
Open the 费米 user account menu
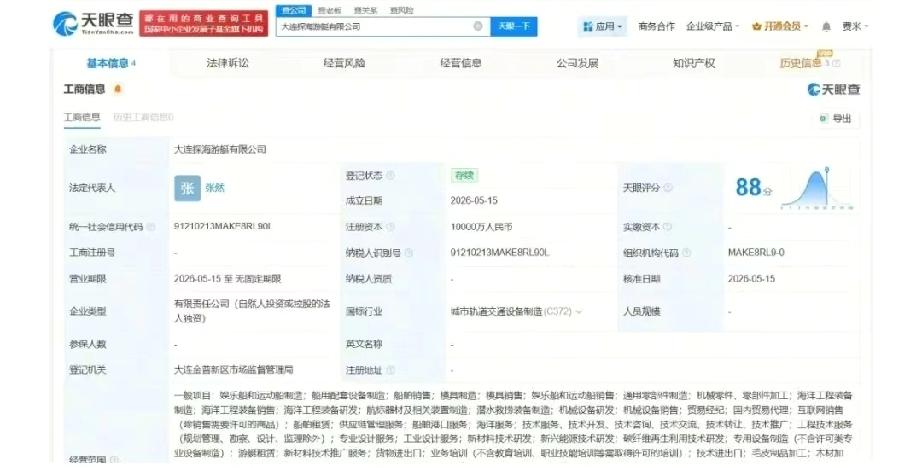coord(855,26)
